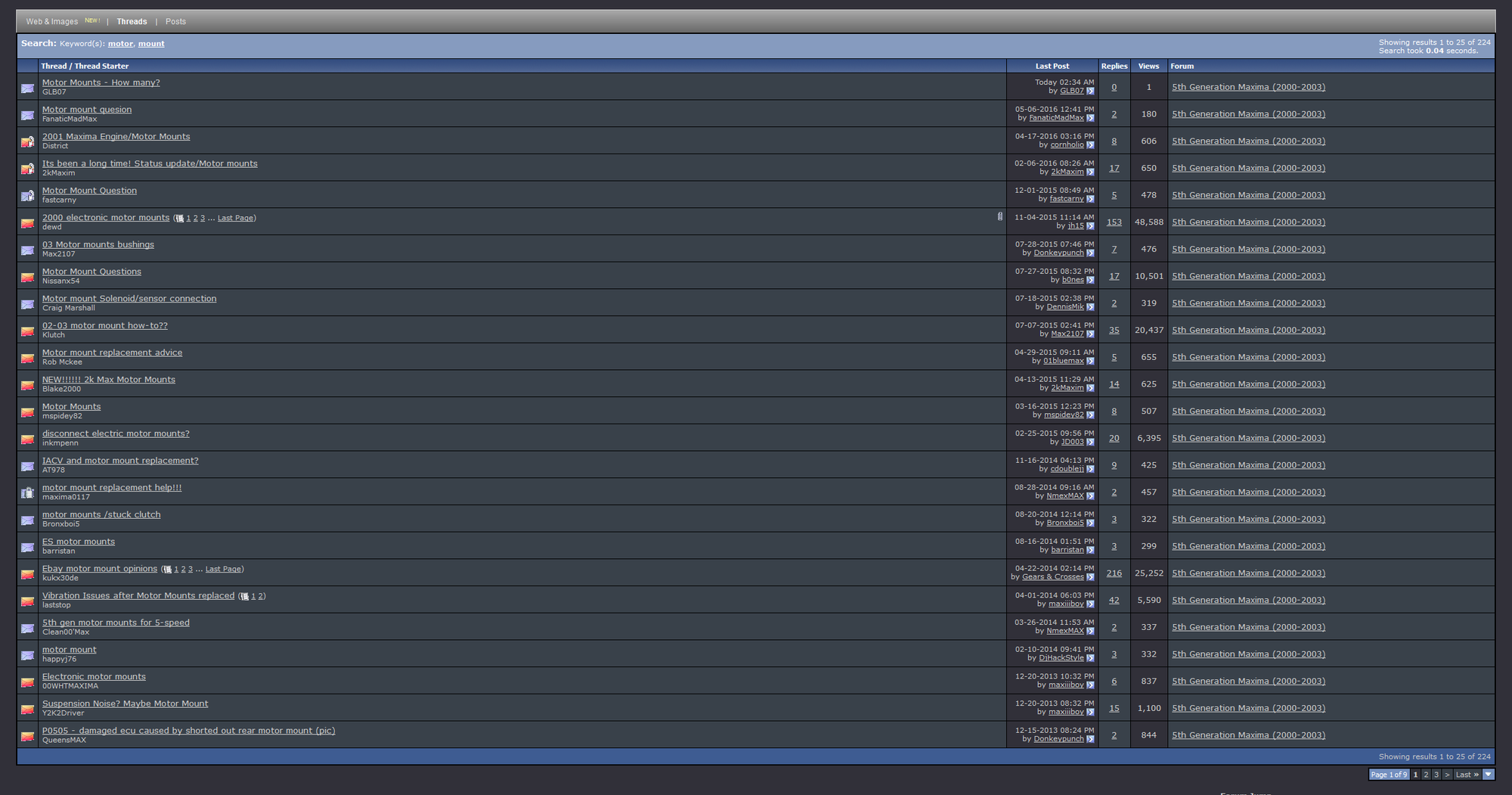Click the paperclip attachment icon on 2000 electronic motor mounts
This screenshot has width=1512, height=795.
pyautogui.click(x=999, y=217)
